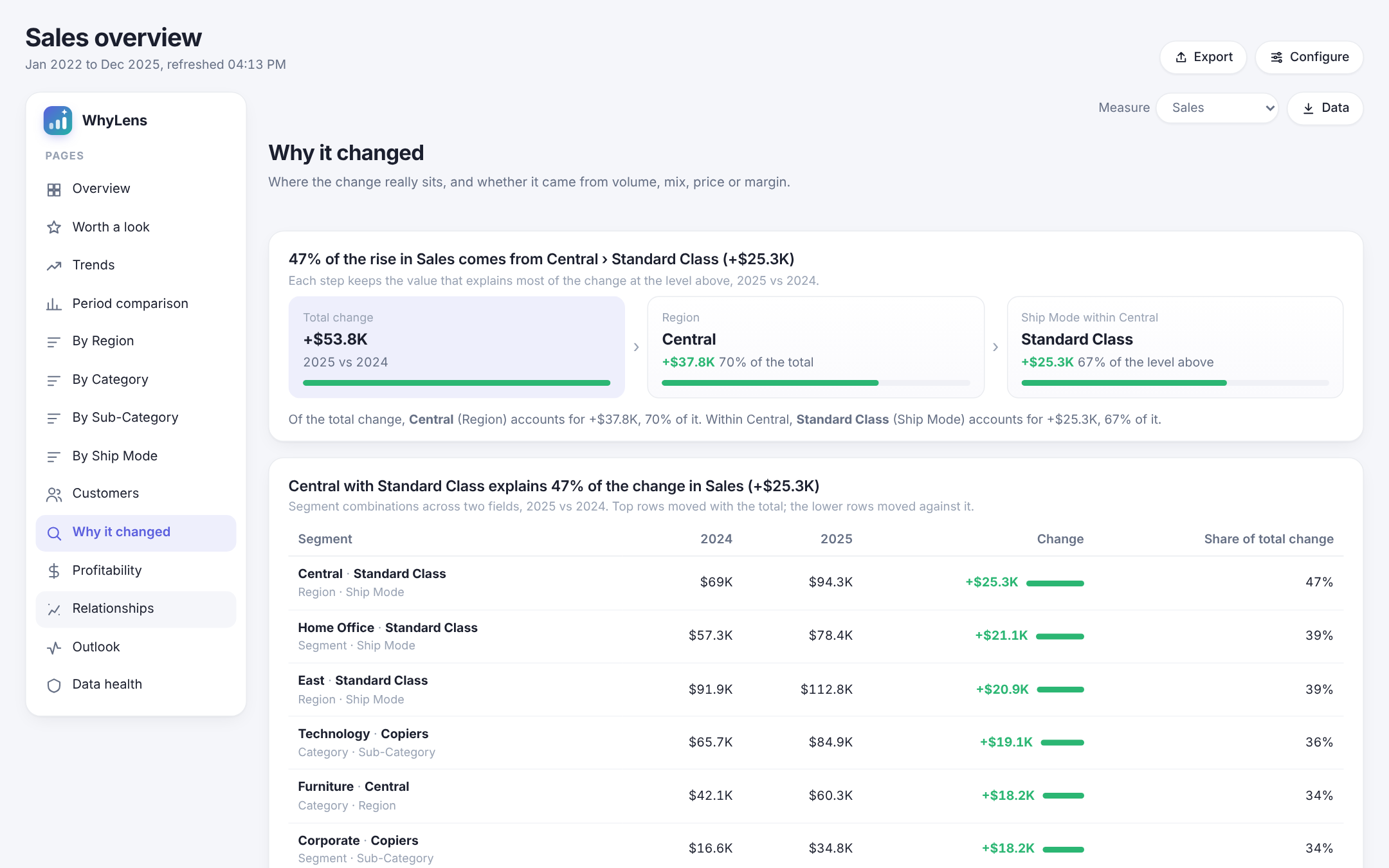
Task: Download with the Data button
Action: coord(1325,108)
